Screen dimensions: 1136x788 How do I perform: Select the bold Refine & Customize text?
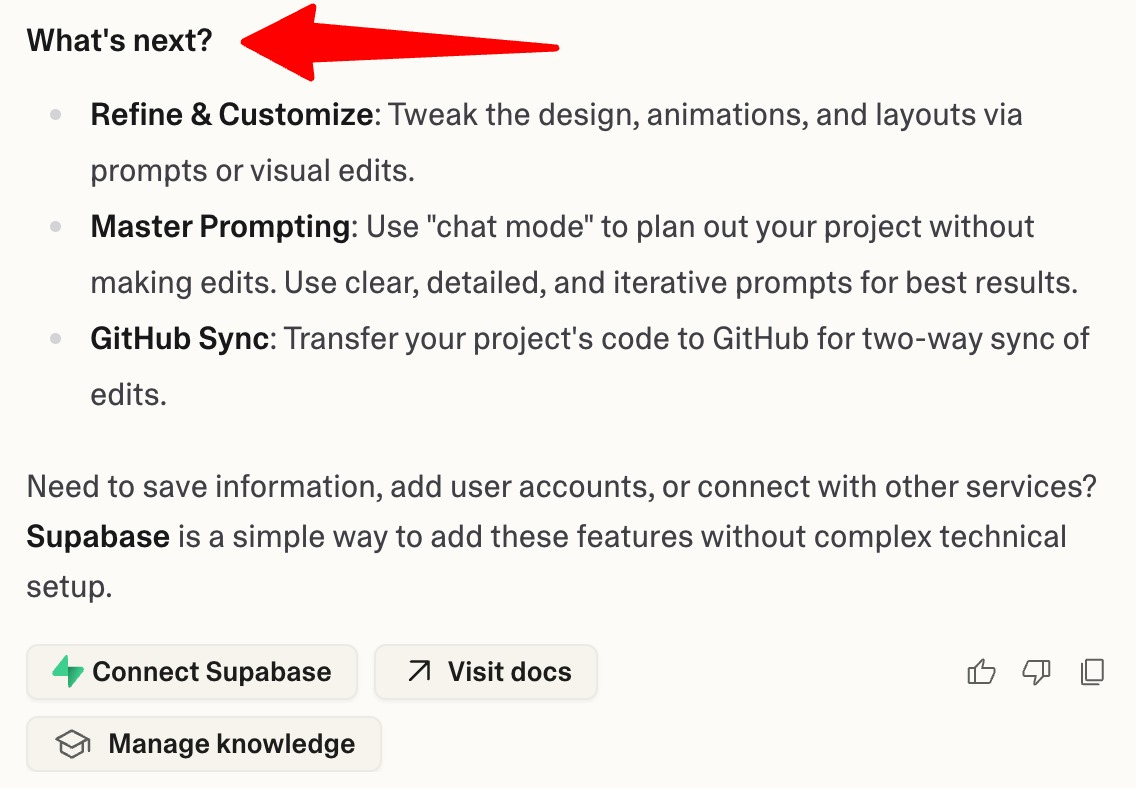(232, 114)
